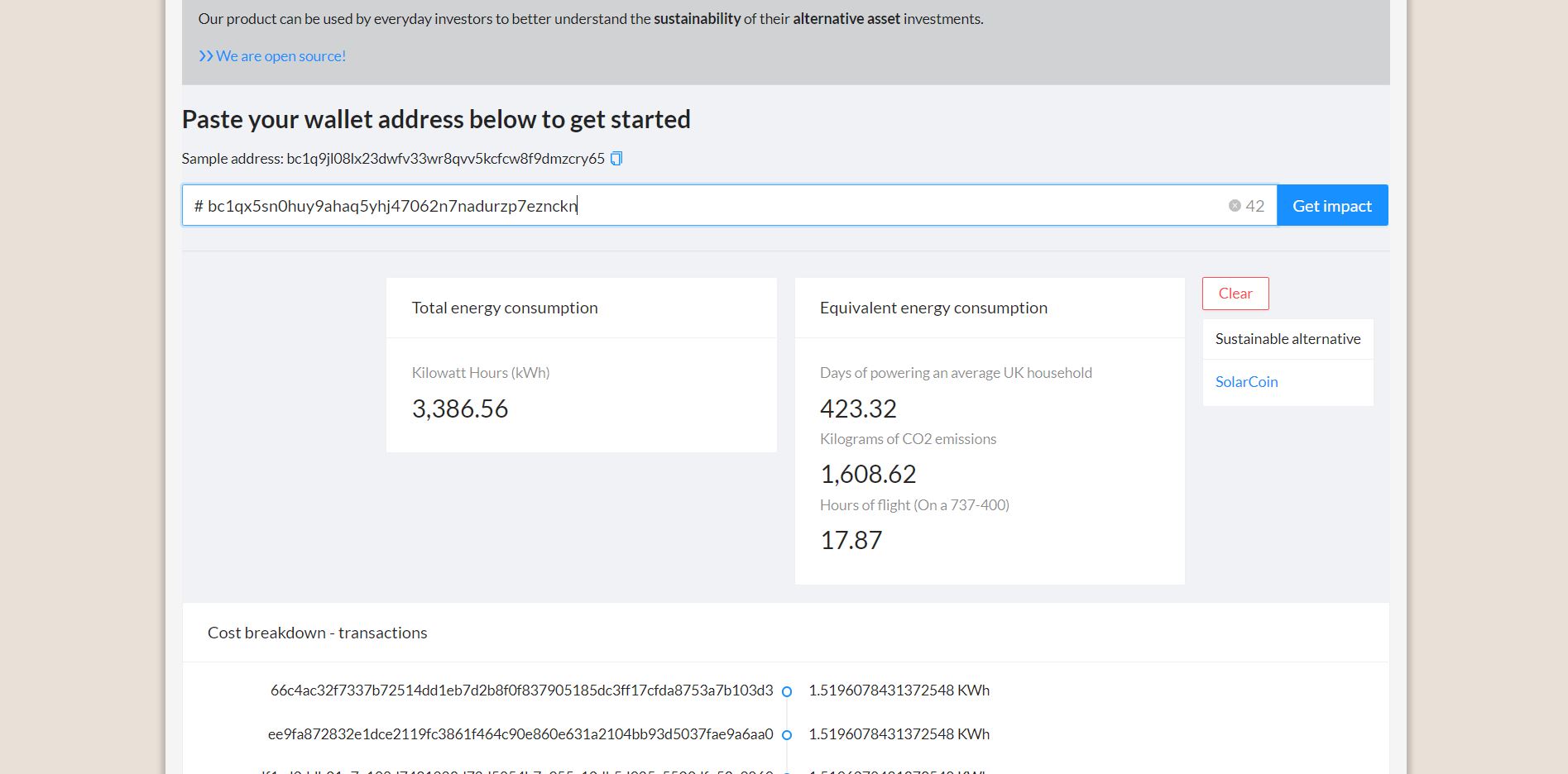This screenshot has width=1568, height=774.
Task: Copy the sample wallet address icon
Action: 616,159
